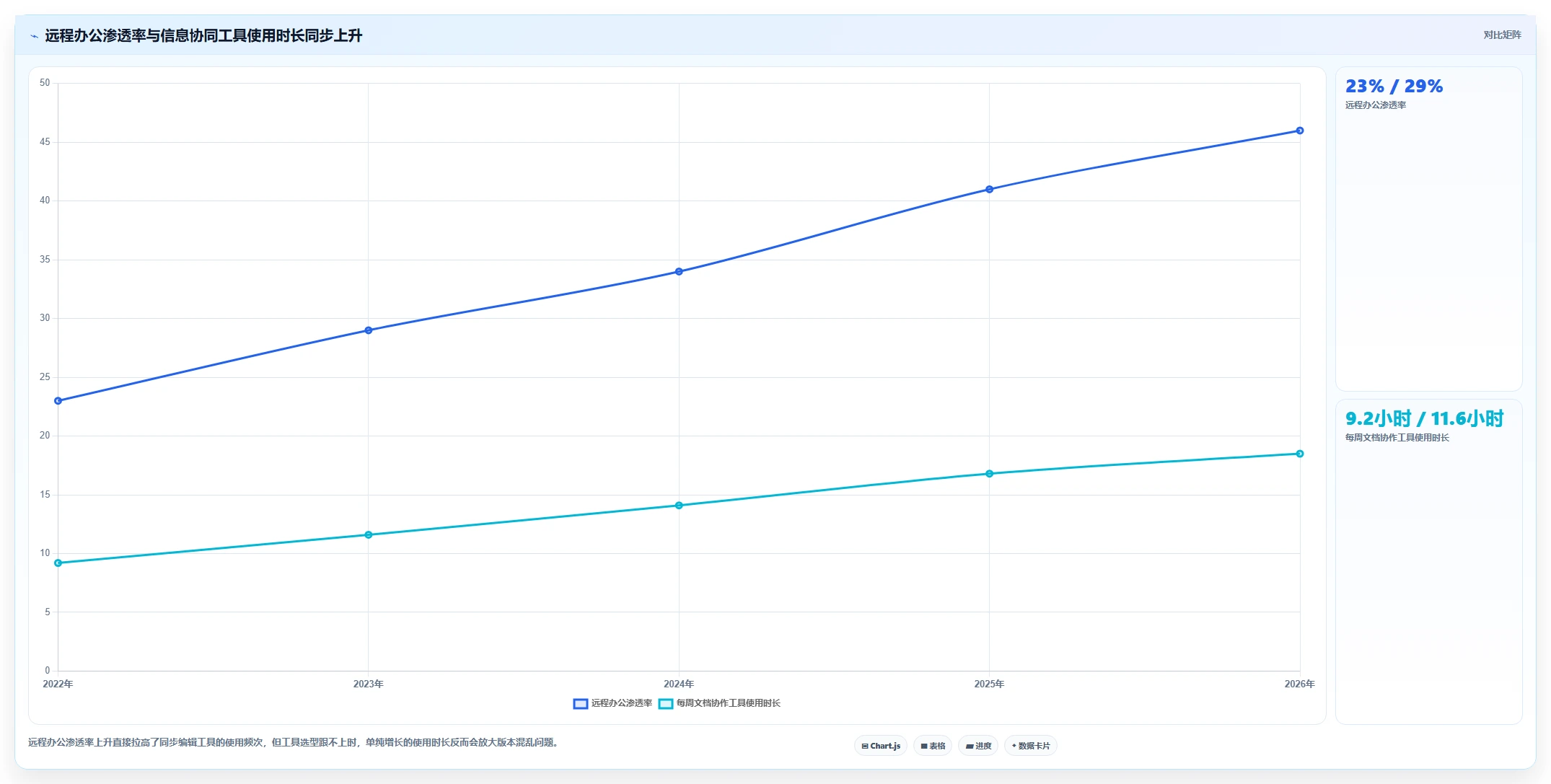Click the panel title 远程办公渗透率与信息协同工具使用时长同步上升
The height and width of the screenshot is (784, 1551).
(203, 35)
